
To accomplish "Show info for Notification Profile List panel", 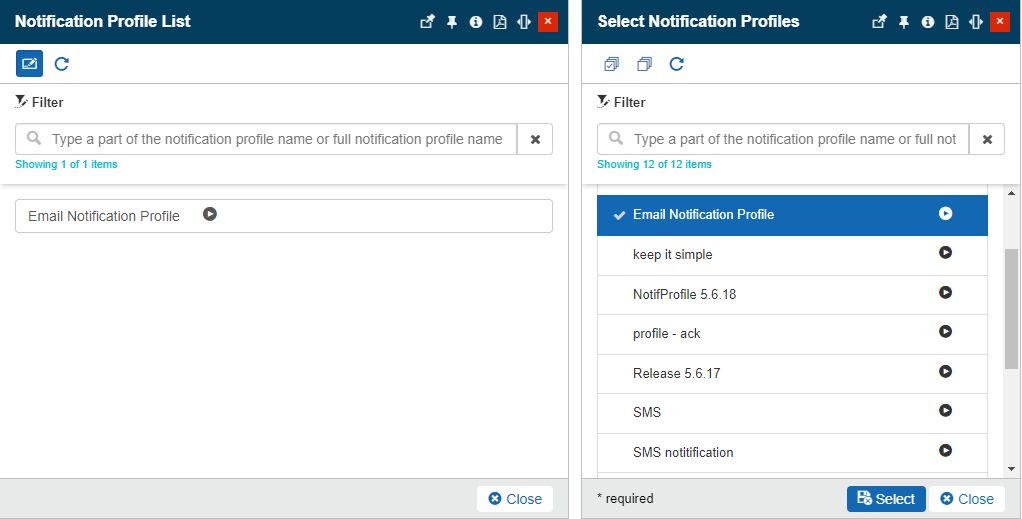I will (x=476, y=22).
